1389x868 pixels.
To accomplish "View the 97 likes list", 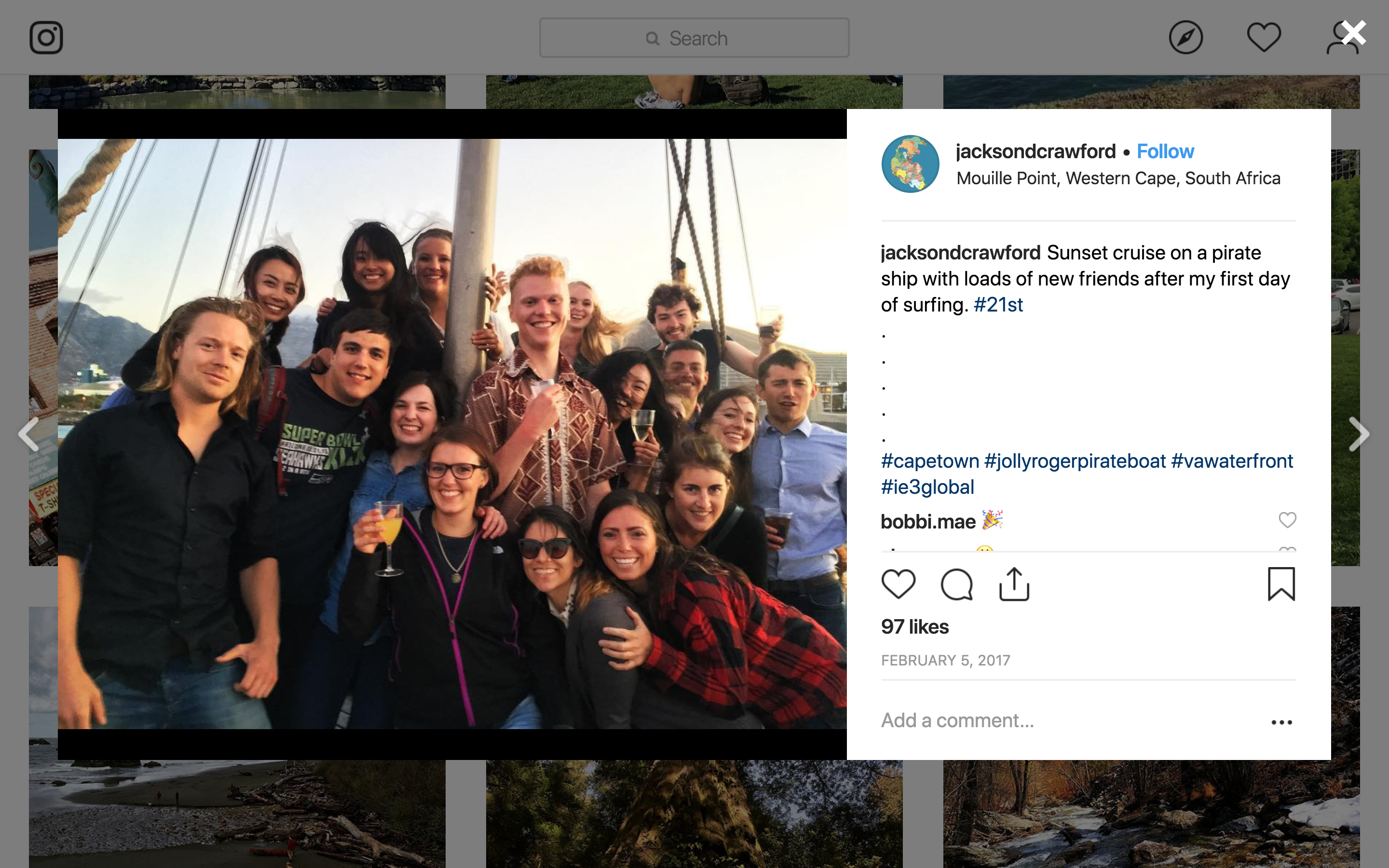I will tap(915, 627).
